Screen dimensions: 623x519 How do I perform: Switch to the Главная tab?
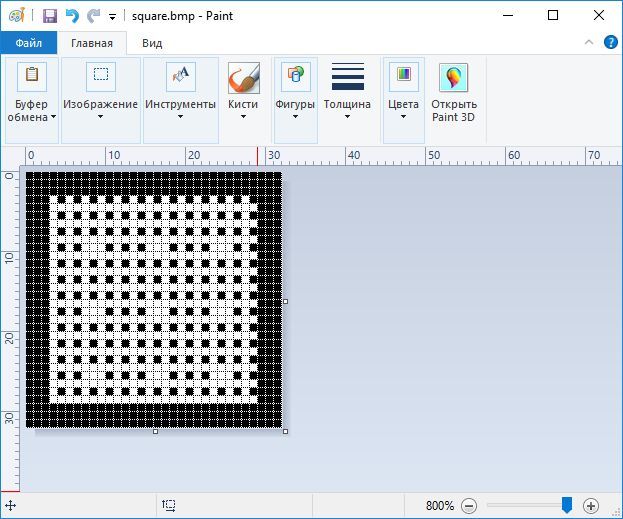pos(92,43)
